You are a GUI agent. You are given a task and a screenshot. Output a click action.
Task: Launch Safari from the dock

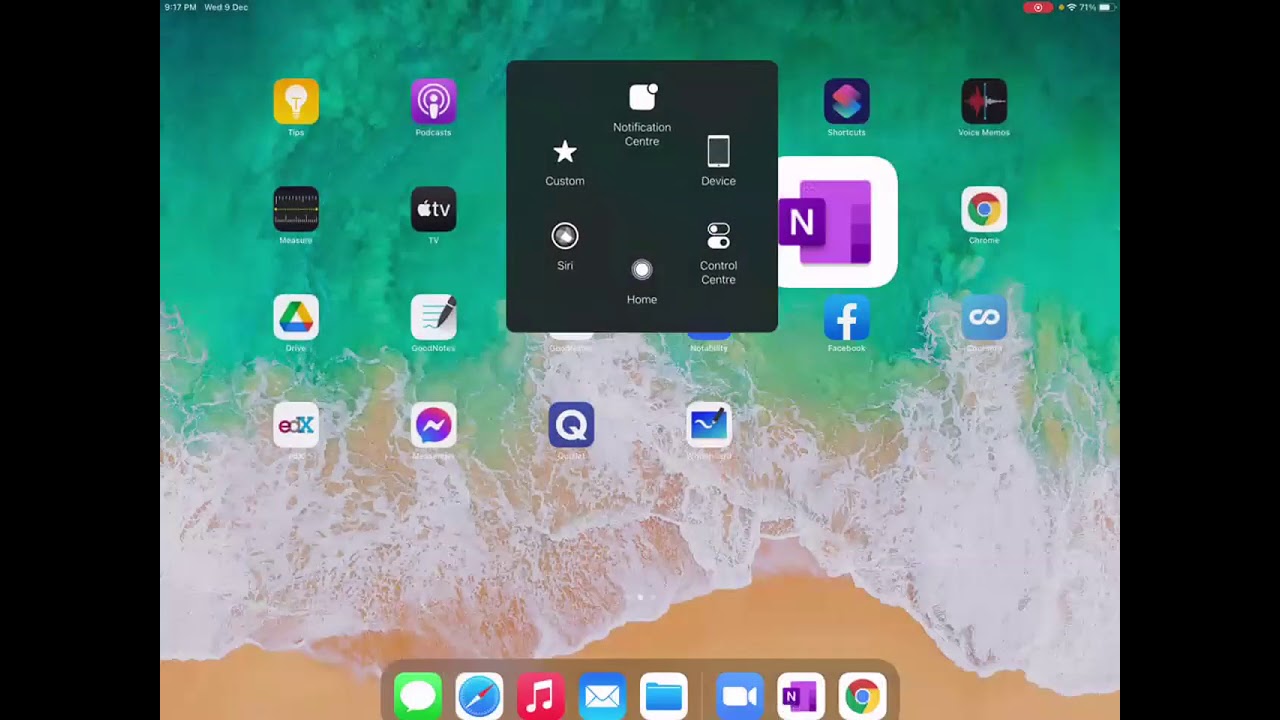click(479, 696)
